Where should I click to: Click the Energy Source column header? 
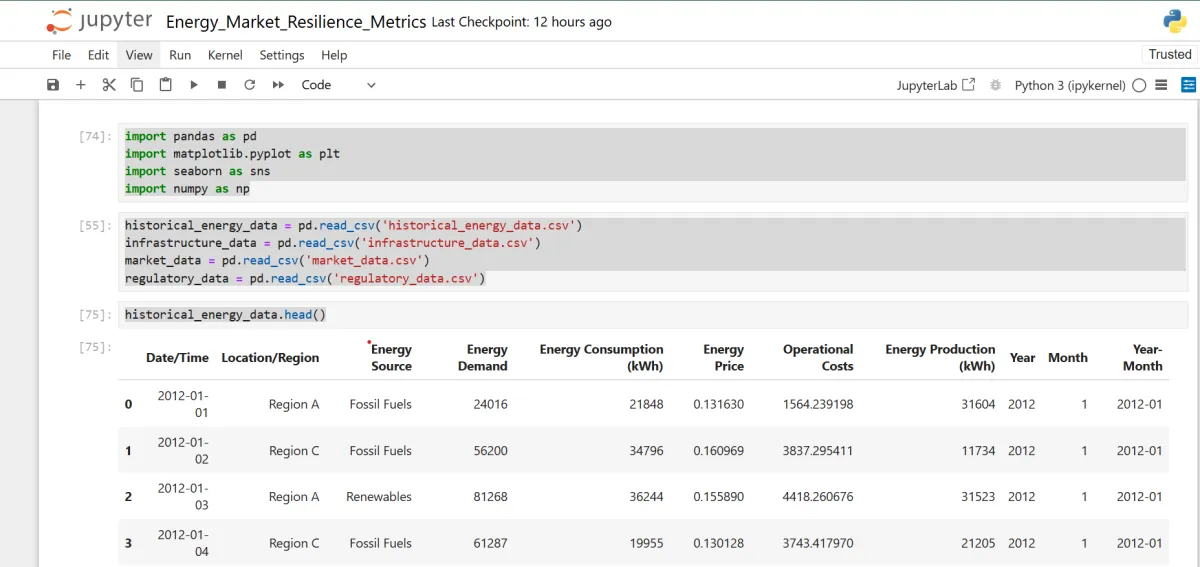pyautogui.click(x=391, y=357)
